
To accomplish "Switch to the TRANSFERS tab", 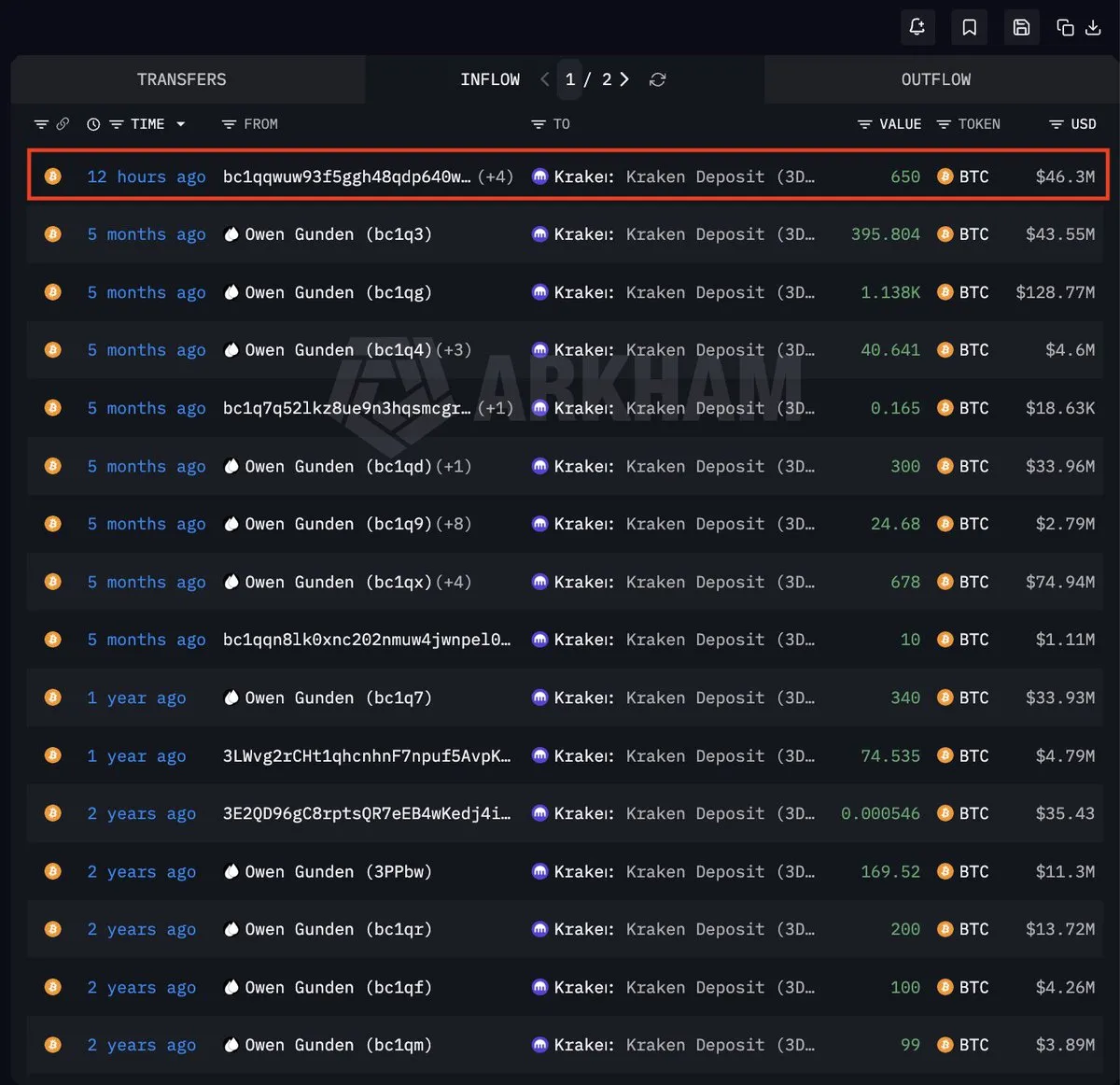I will (x=182, y=79).
